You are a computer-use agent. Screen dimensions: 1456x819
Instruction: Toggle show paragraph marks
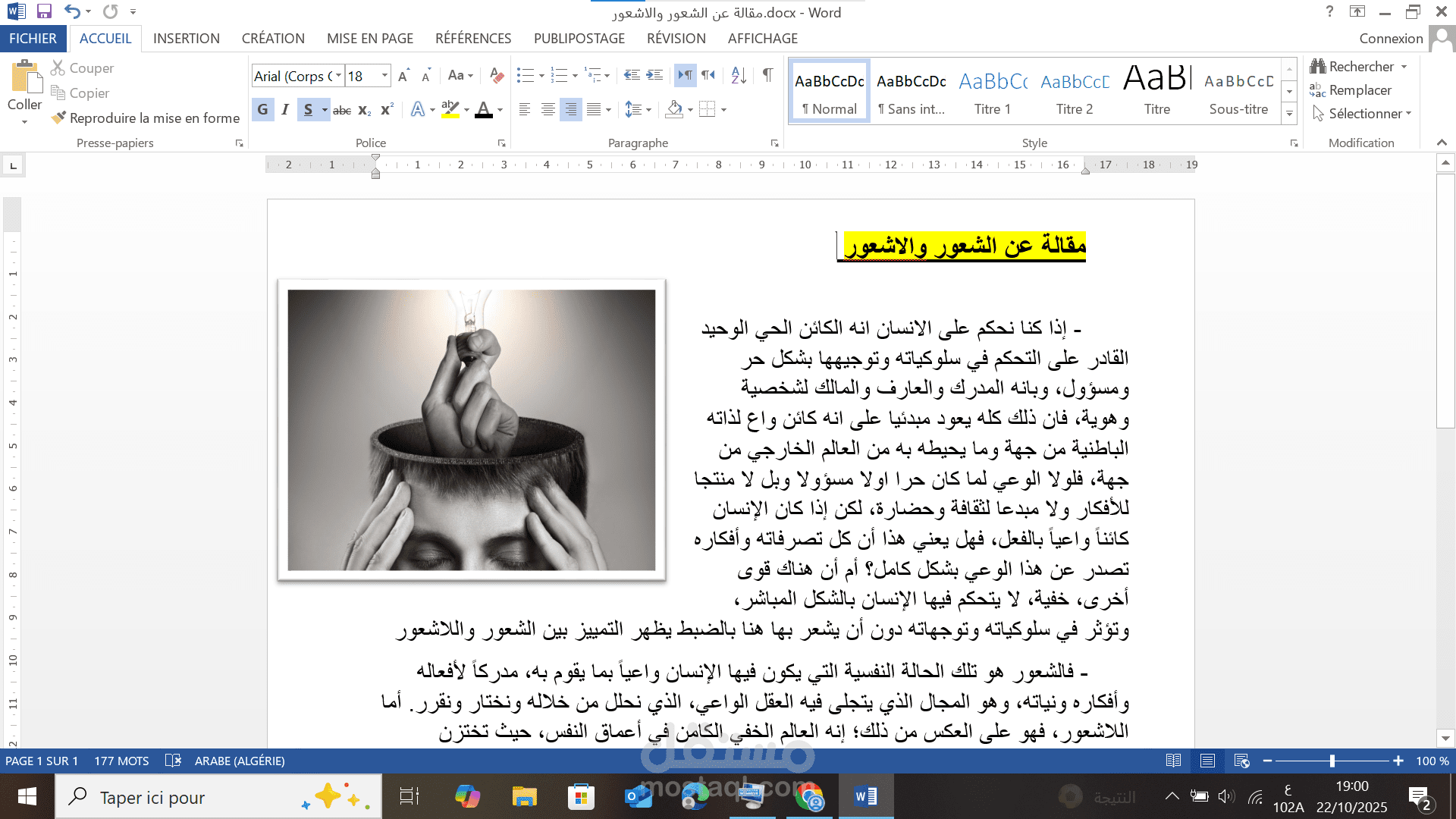point(767,75)
